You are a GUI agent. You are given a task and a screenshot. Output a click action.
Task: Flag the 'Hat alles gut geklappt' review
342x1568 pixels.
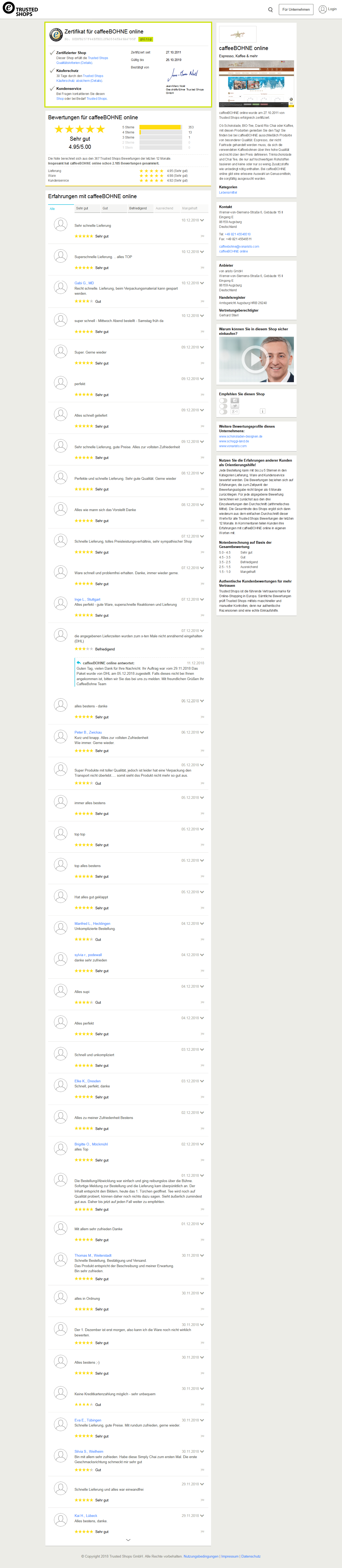203,908
